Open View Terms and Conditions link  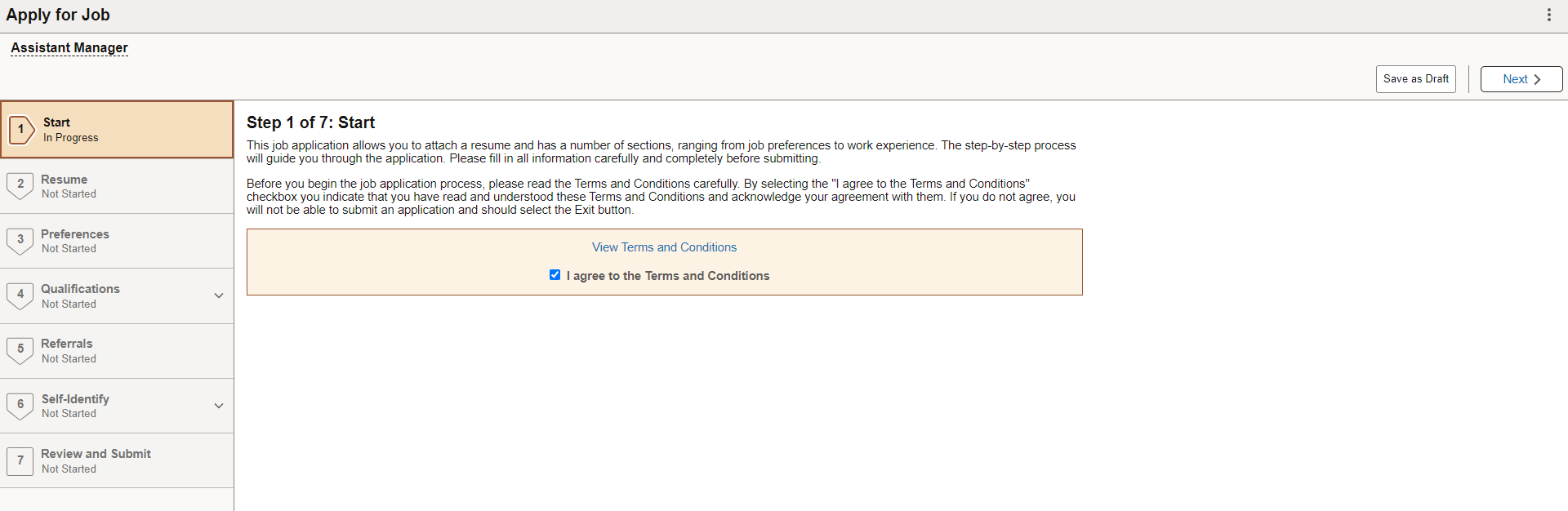pyautogui.click(x=664, y=247)
